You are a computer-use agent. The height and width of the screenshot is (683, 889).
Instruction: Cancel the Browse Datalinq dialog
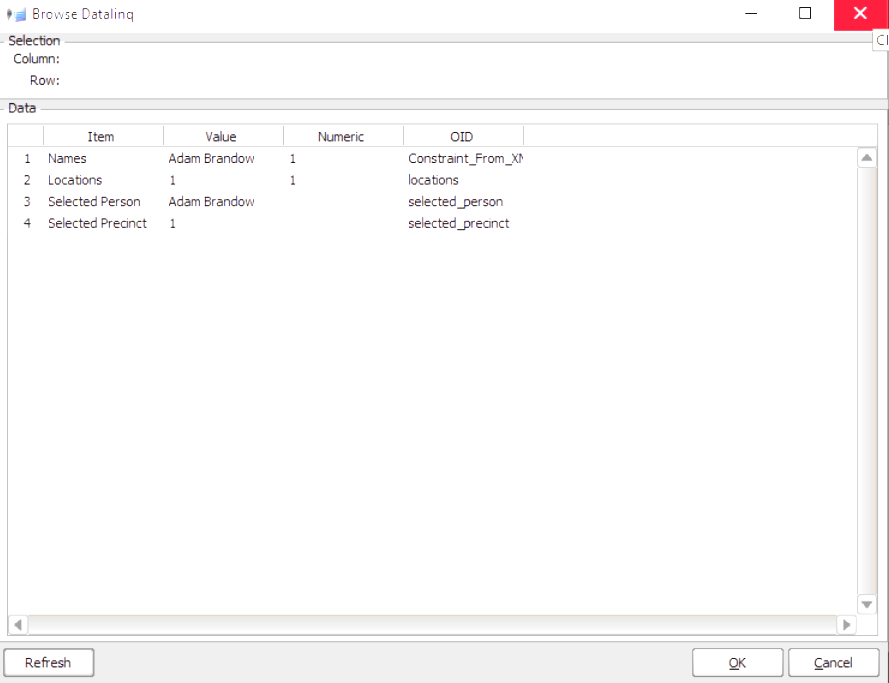click(x=833, y=663)
